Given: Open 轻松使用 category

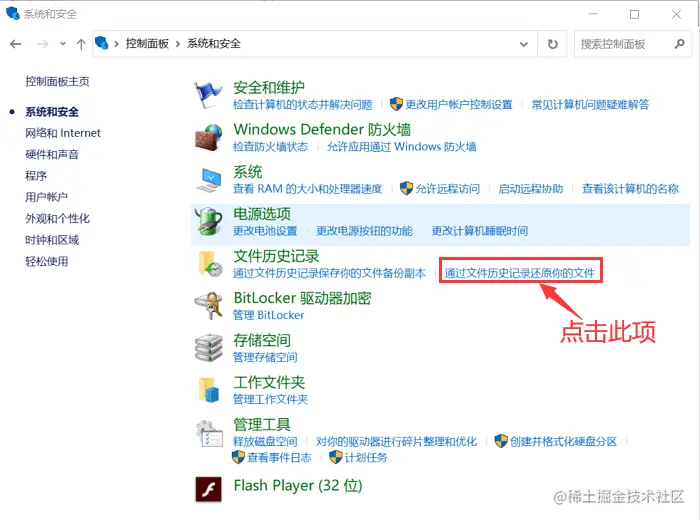Looking at the screenshot, I should [x=46, y=261].
